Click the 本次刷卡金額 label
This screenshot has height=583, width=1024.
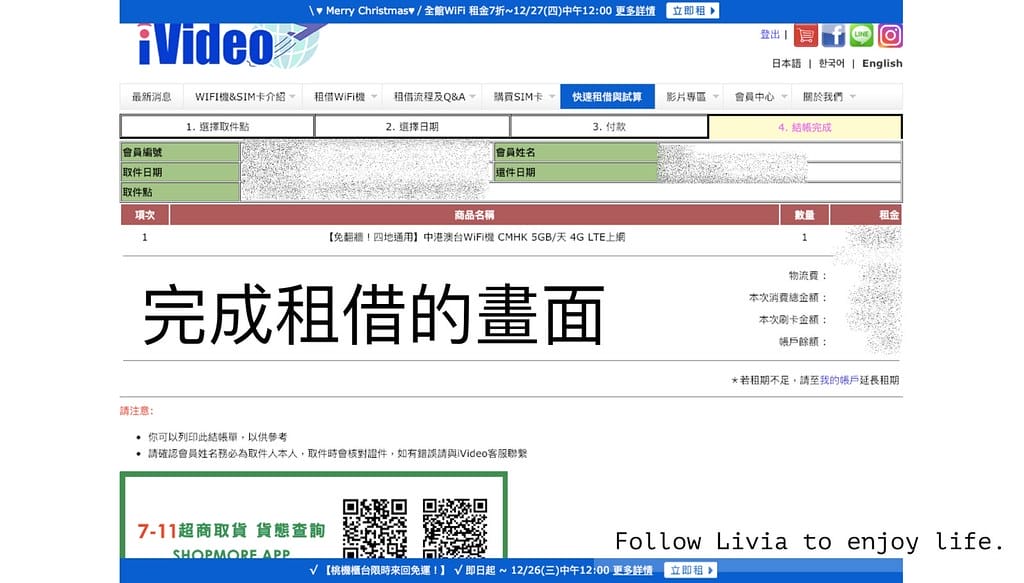click(x=793, y=320)
